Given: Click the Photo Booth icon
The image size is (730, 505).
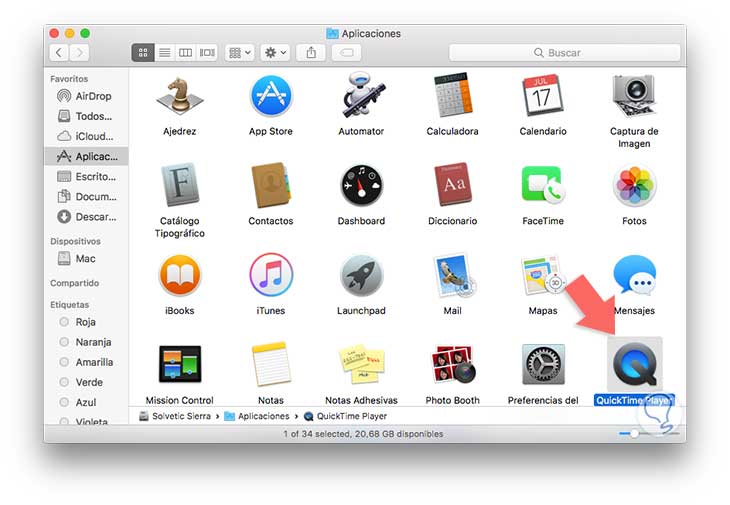Looking at the screenshot, I should [x=453, y=364].
